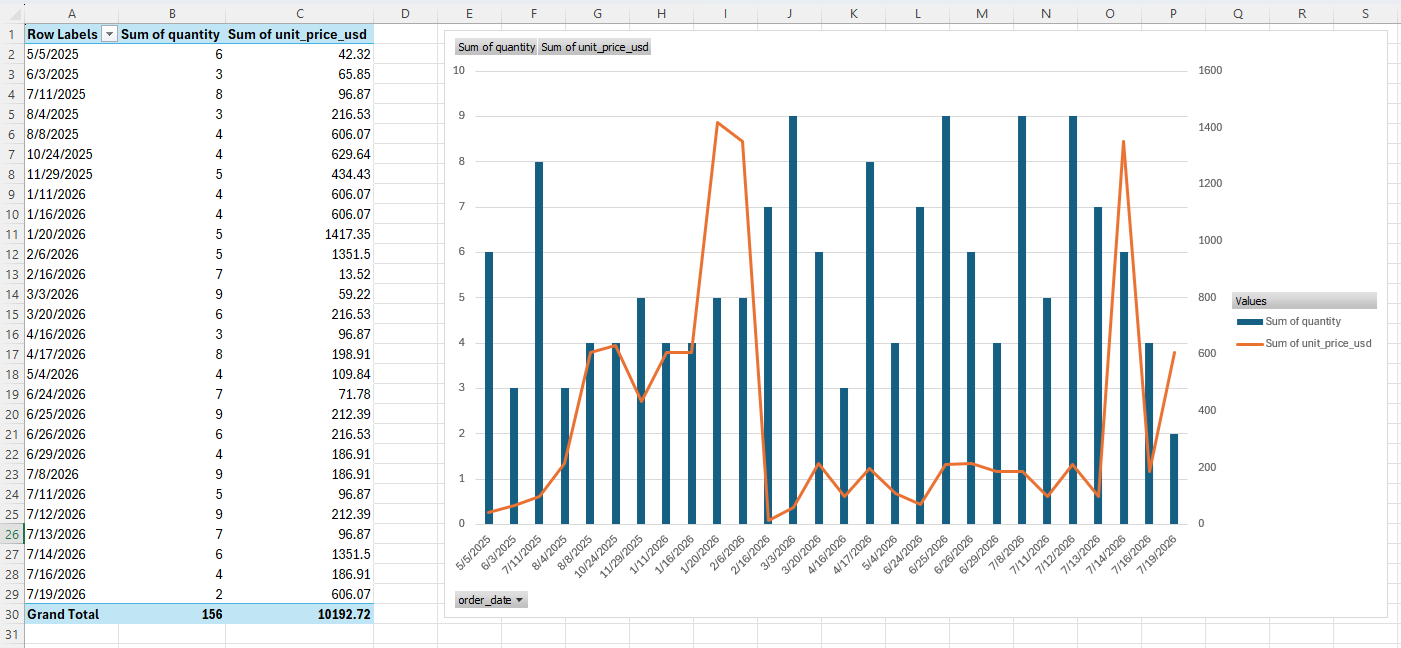The image size is (1401, 648).
Task: Open the Row Labels filter dropdown
Action: [110, 34]
